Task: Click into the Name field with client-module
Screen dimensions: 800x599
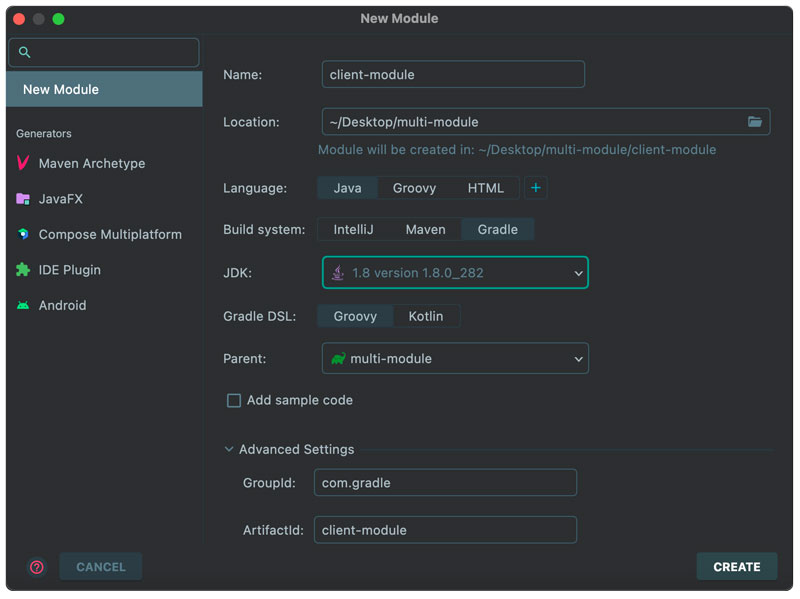Action: tap(453, 74)
